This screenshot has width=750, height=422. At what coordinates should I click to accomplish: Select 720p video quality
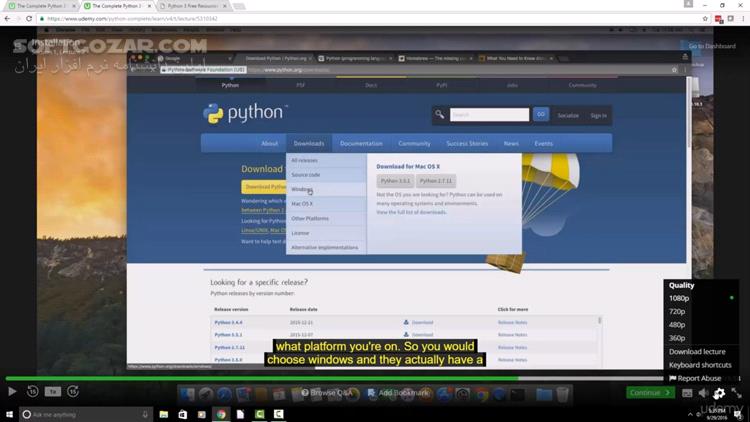(x=700, y=311)
